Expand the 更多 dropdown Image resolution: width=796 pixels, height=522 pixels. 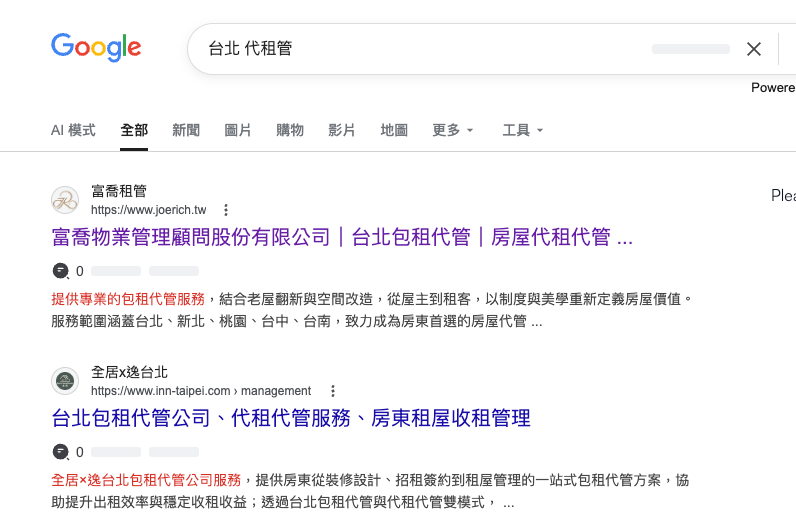tap(452, 130)
